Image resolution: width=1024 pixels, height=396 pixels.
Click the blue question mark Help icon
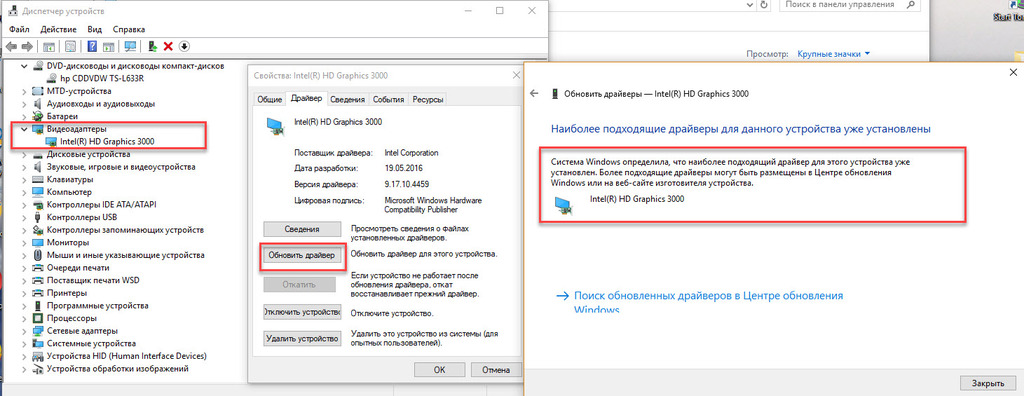92,46
